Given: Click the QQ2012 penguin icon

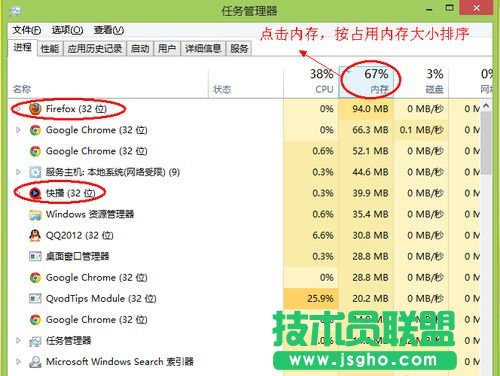Looking at the screenshot, I should [35, 235].
